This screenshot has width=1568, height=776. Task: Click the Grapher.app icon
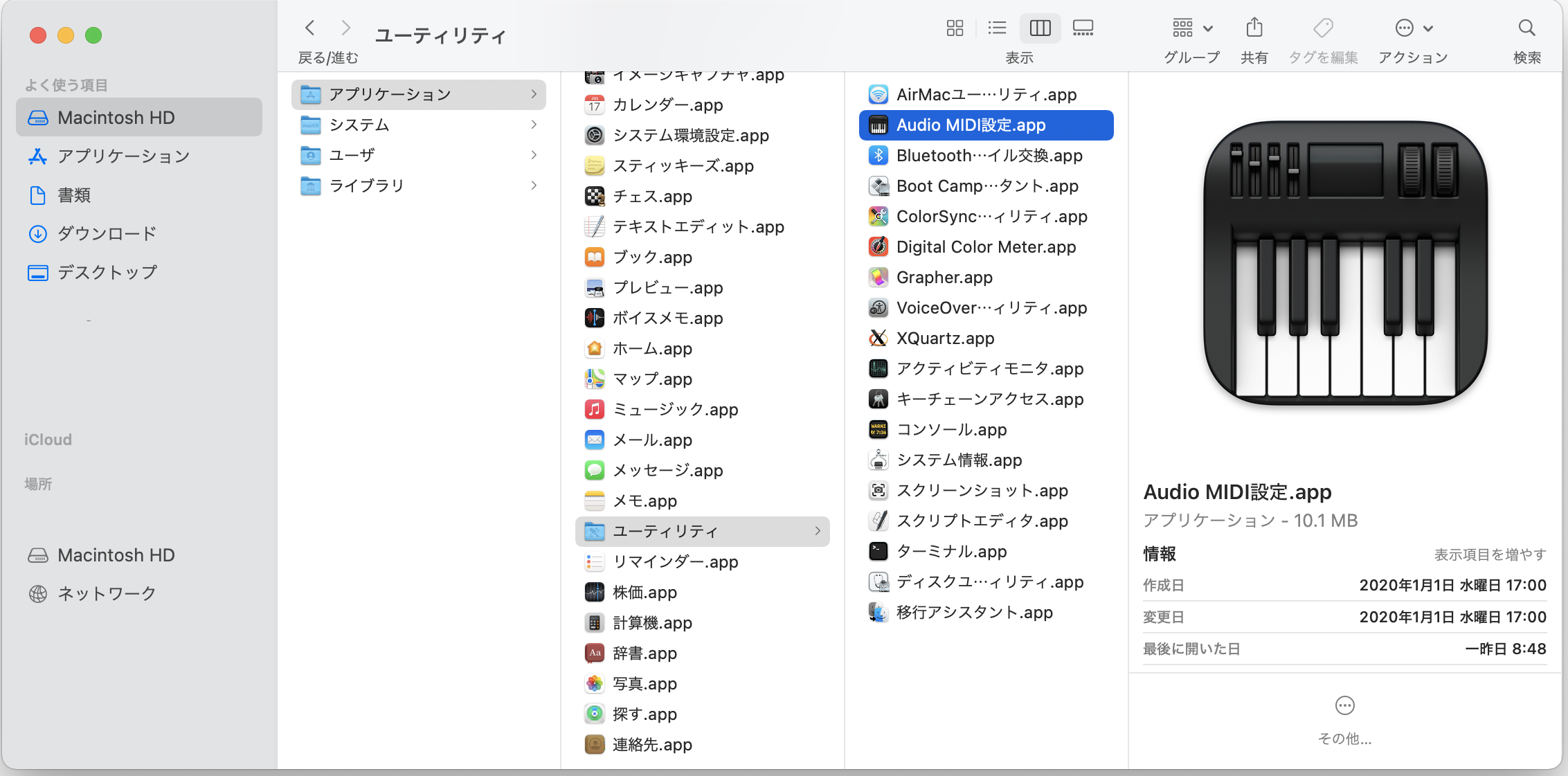pos(878,278)
